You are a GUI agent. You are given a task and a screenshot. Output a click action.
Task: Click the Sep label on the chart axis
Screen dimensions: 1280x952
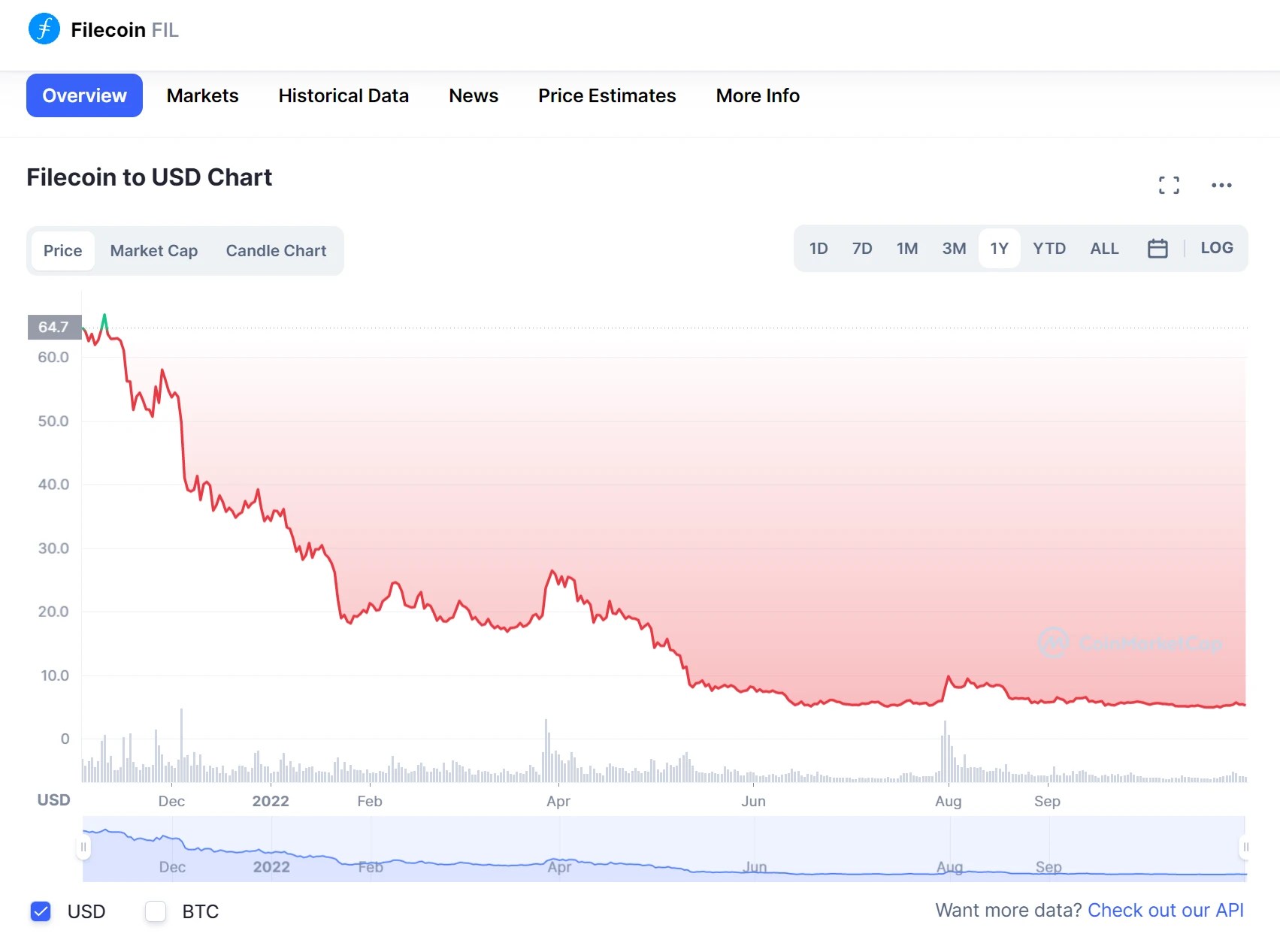[1047, 801]
